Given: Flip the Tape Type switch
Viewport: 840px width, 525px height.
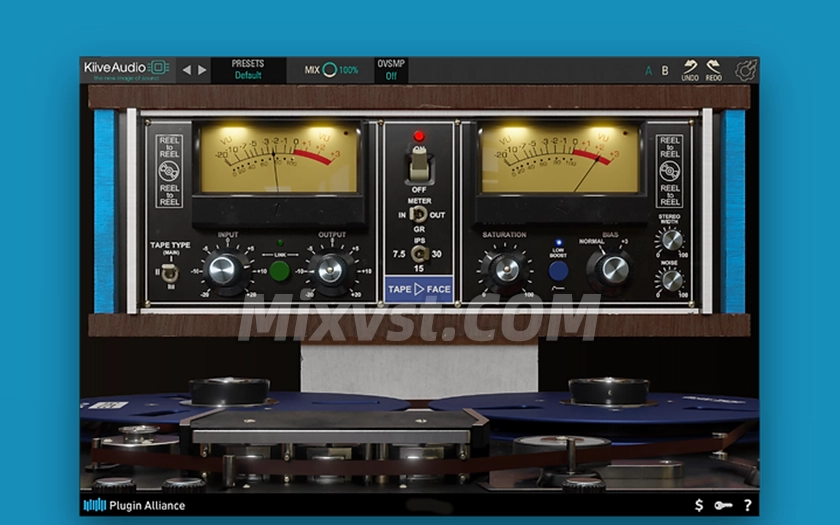Looking at the screenshot, I should [x=170, y=273].
